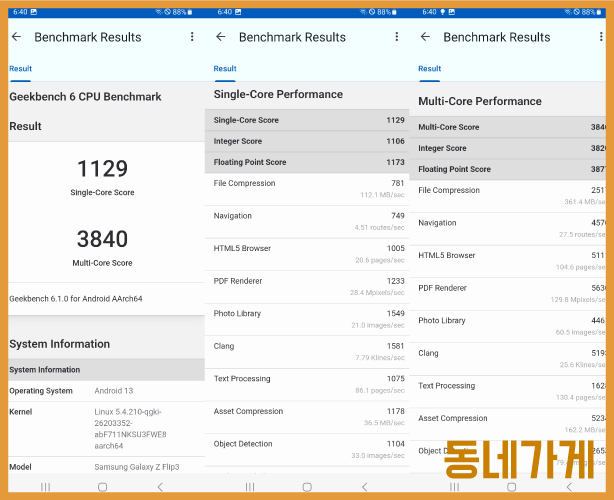Tap multi-core Photo Library 60.5 images row
This screenshot has height=500, width=614.
(508, 326)
